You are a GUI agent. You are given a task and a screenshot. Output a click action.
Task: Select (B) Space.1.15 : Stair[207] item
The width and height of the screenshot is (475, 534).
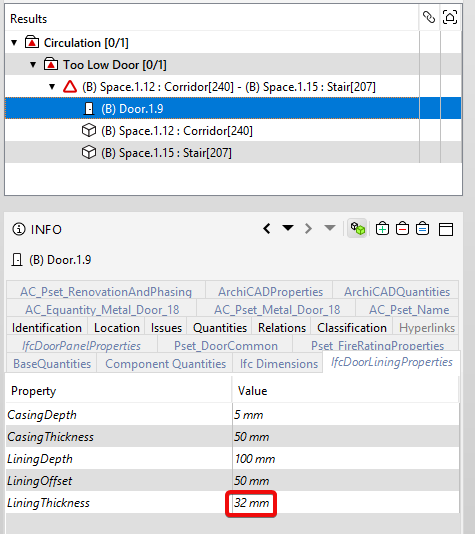pyautogui.click(x=166, y=153)
